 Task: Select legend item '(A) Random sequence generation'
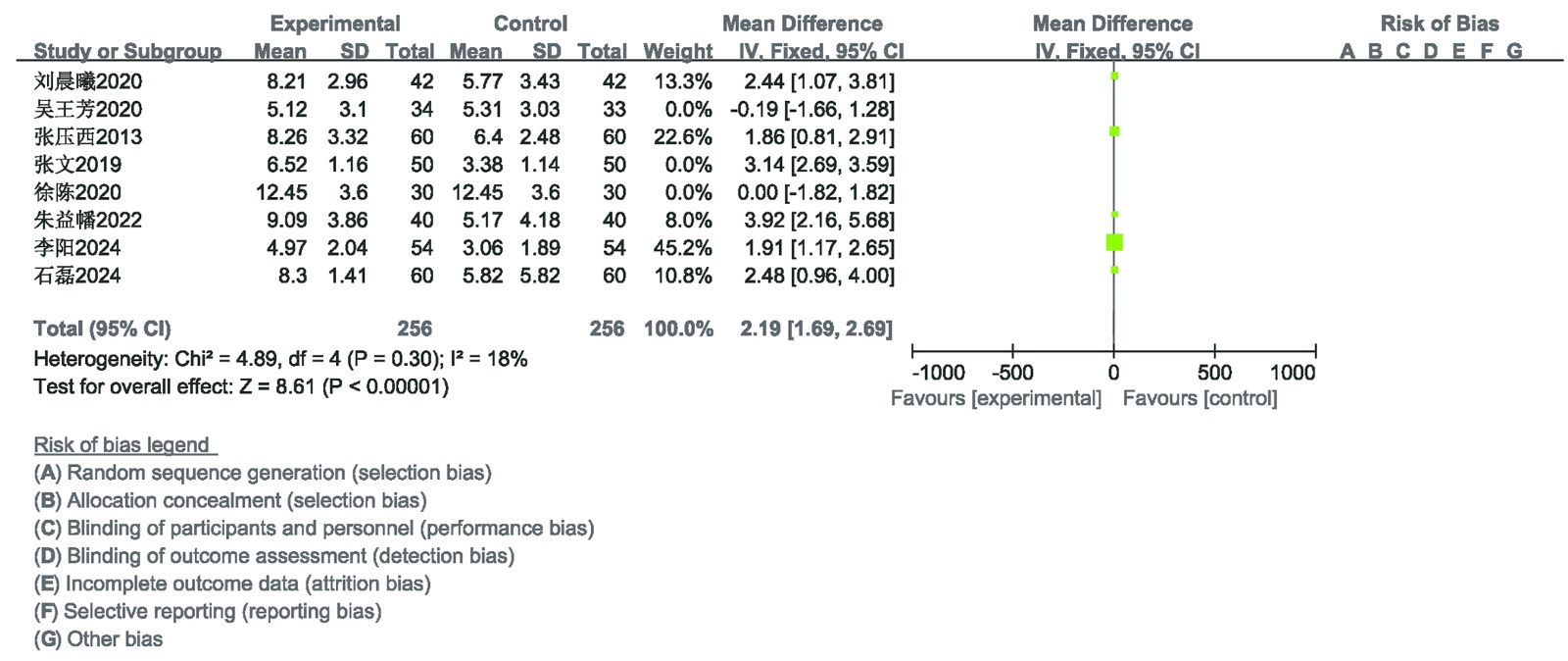click(x=263, y=473)
